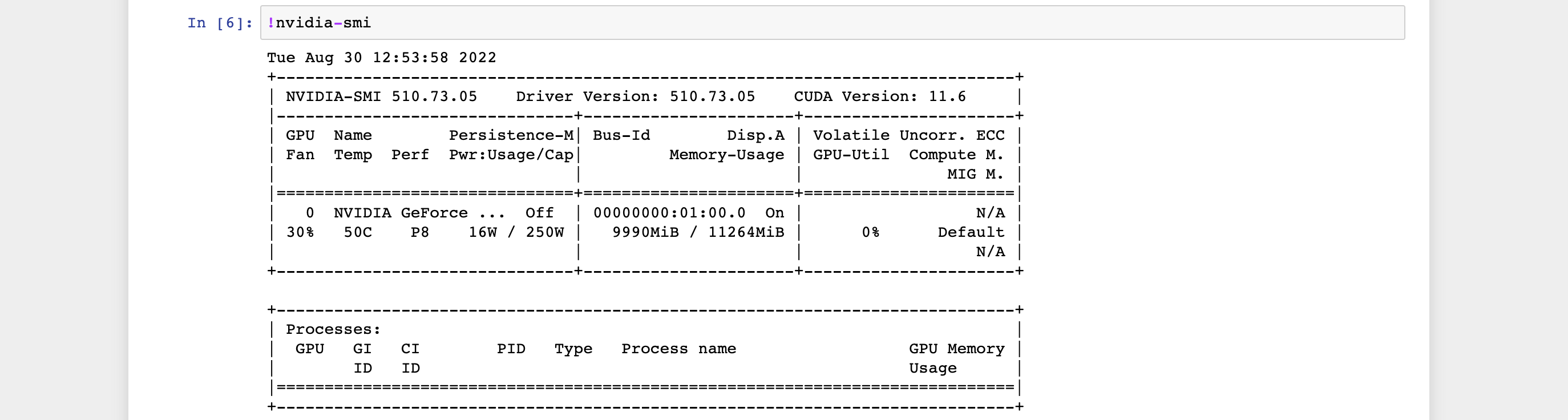This screenshot has width=1568, height=420.
Task: Click the NVIDIA GeForce GPU name
Action: 419,213
